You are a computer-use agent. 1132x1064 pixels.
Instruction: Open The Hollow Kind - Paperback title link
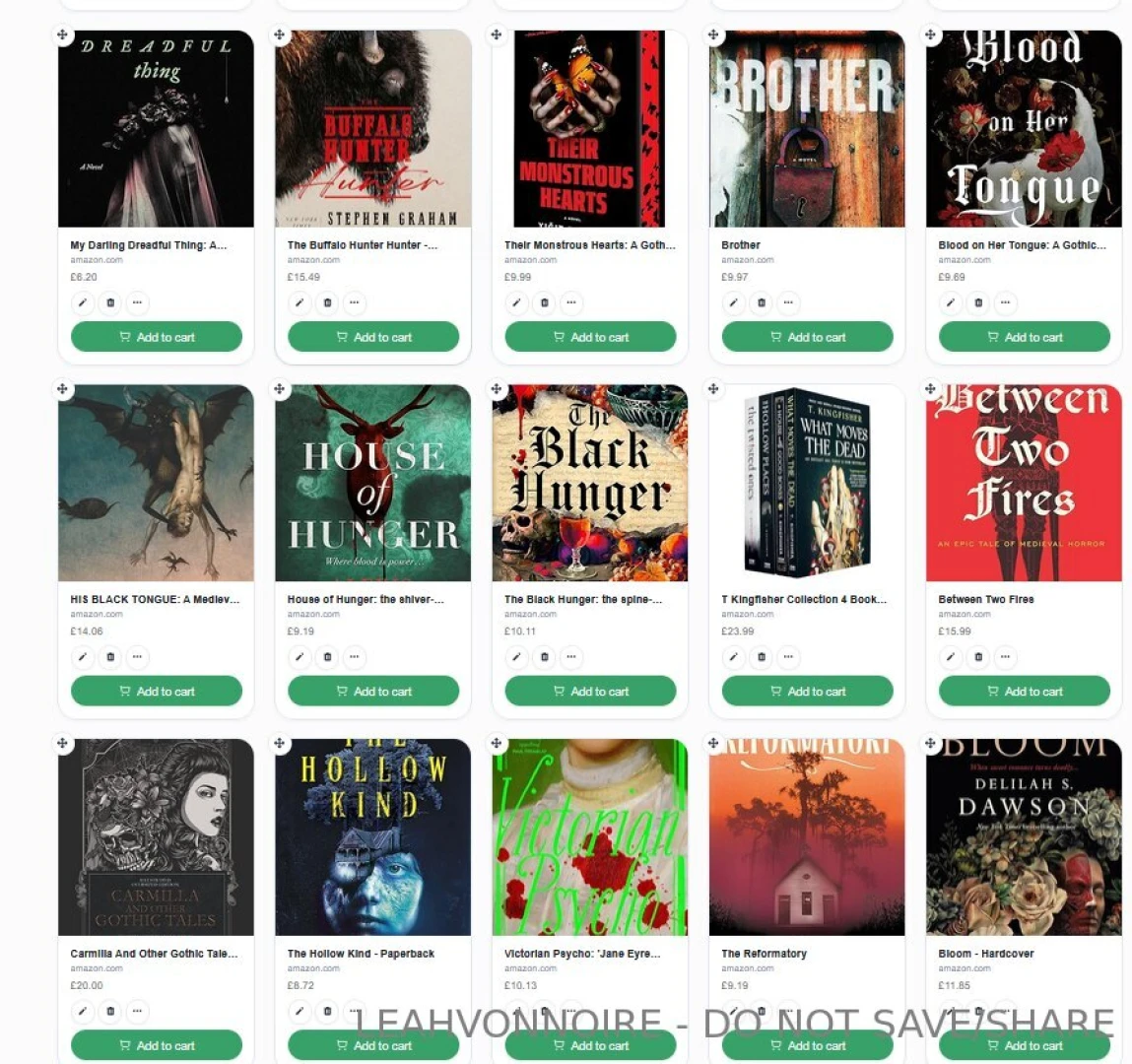tap(361, 954)
